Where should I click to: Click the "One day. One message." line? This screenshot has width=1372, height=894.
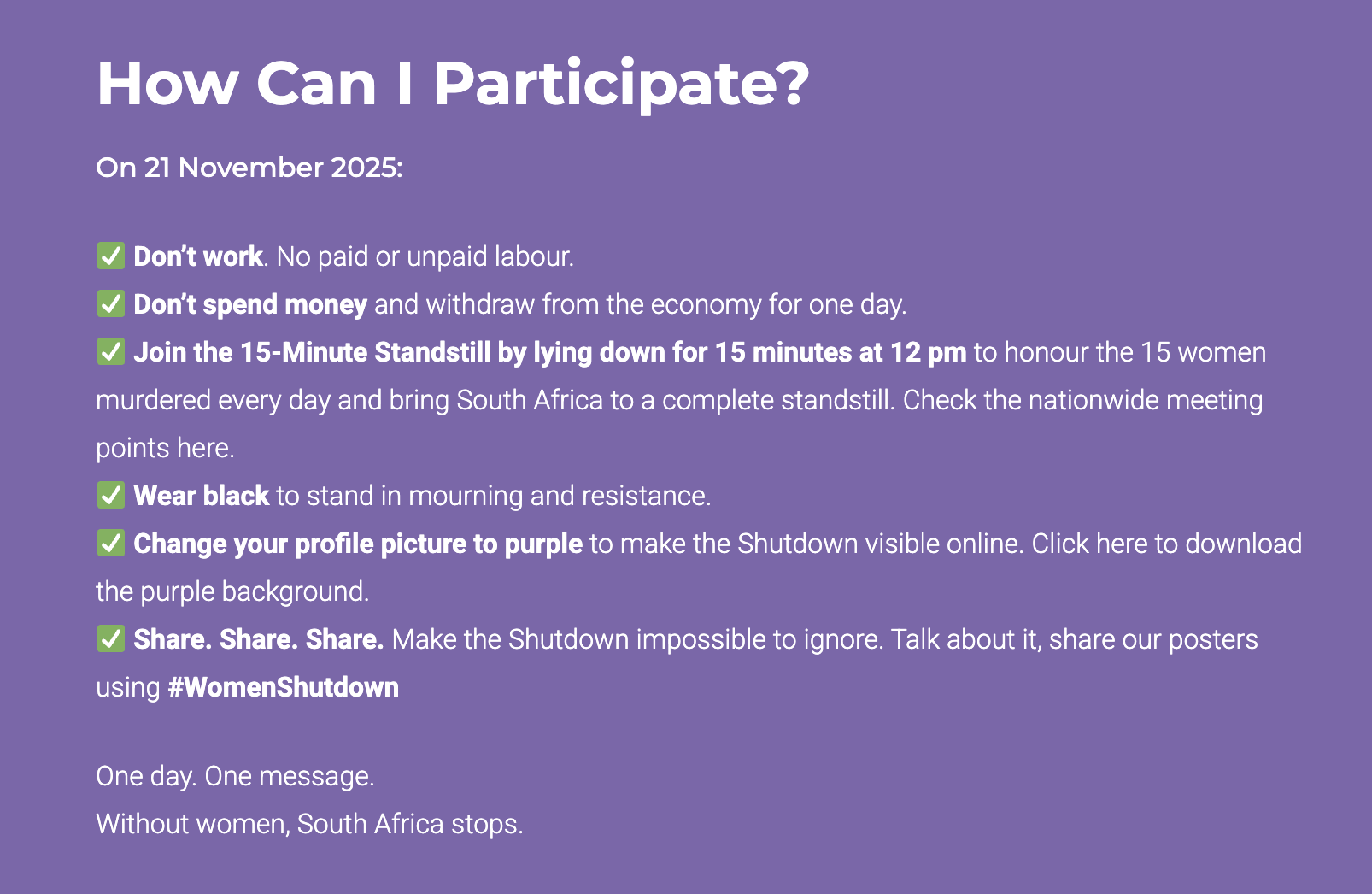pyautogui.click(x=235, y=776)
